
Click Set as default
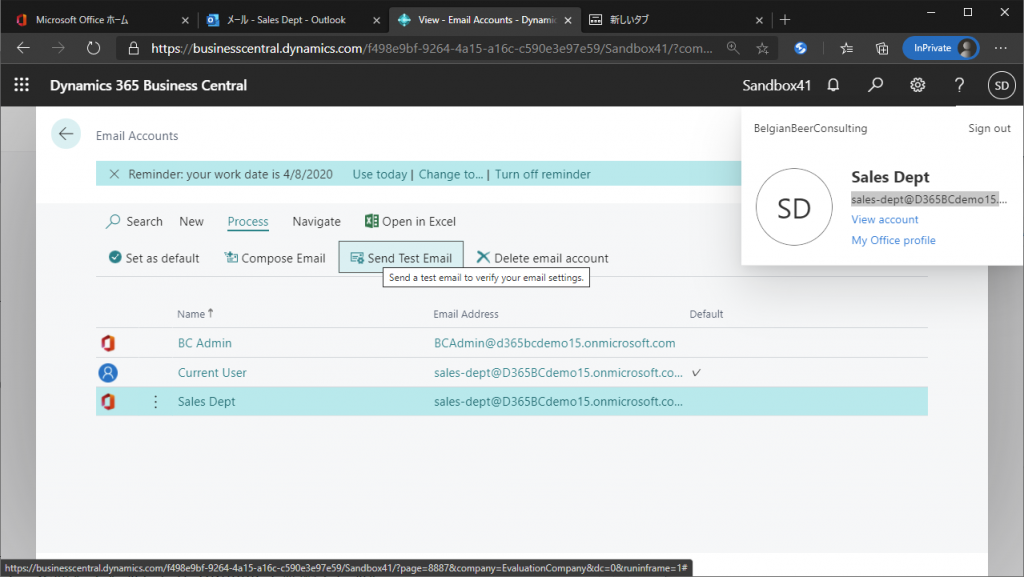154,258
